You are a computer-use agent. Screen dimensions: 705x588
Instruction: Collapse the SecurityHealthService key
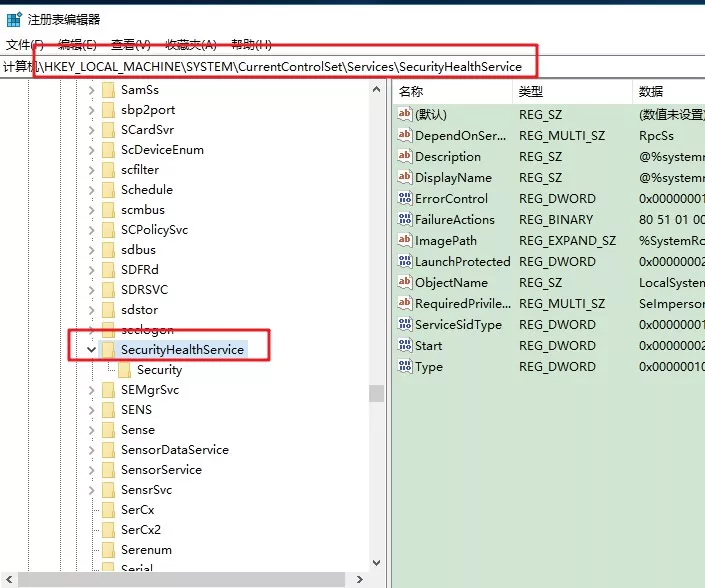click(91, 349)
